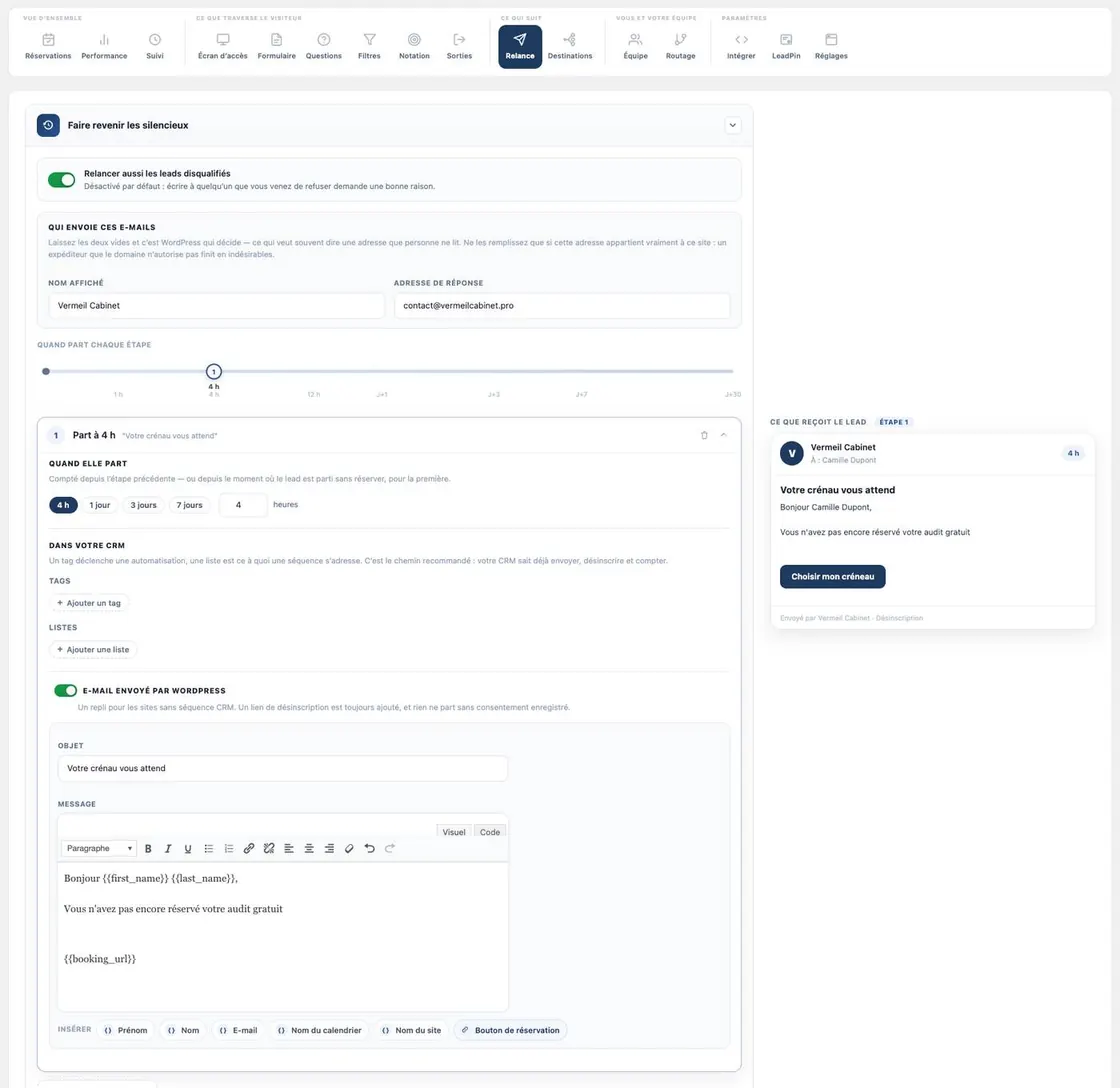The width and height of the screenshot is (1120, 1088).
Task: Select the '1 jour' delay option
Action: point(100,505)
